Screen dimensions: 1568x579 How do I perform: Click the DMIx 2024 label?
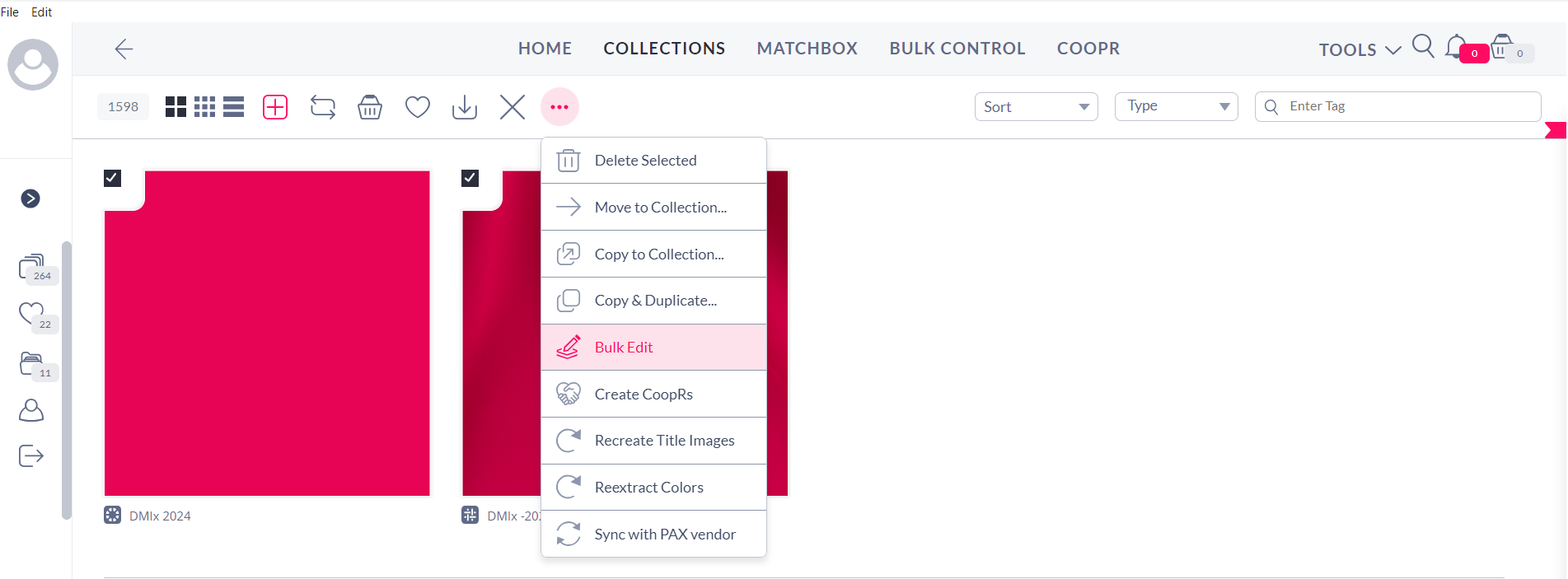coord(160,516)
